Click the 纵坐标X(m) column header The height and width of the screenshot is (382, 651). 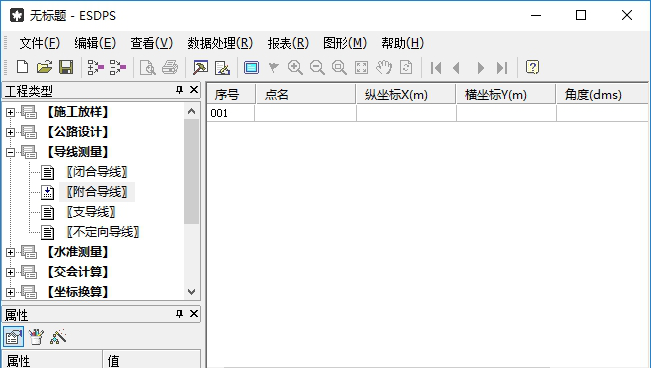406,94
